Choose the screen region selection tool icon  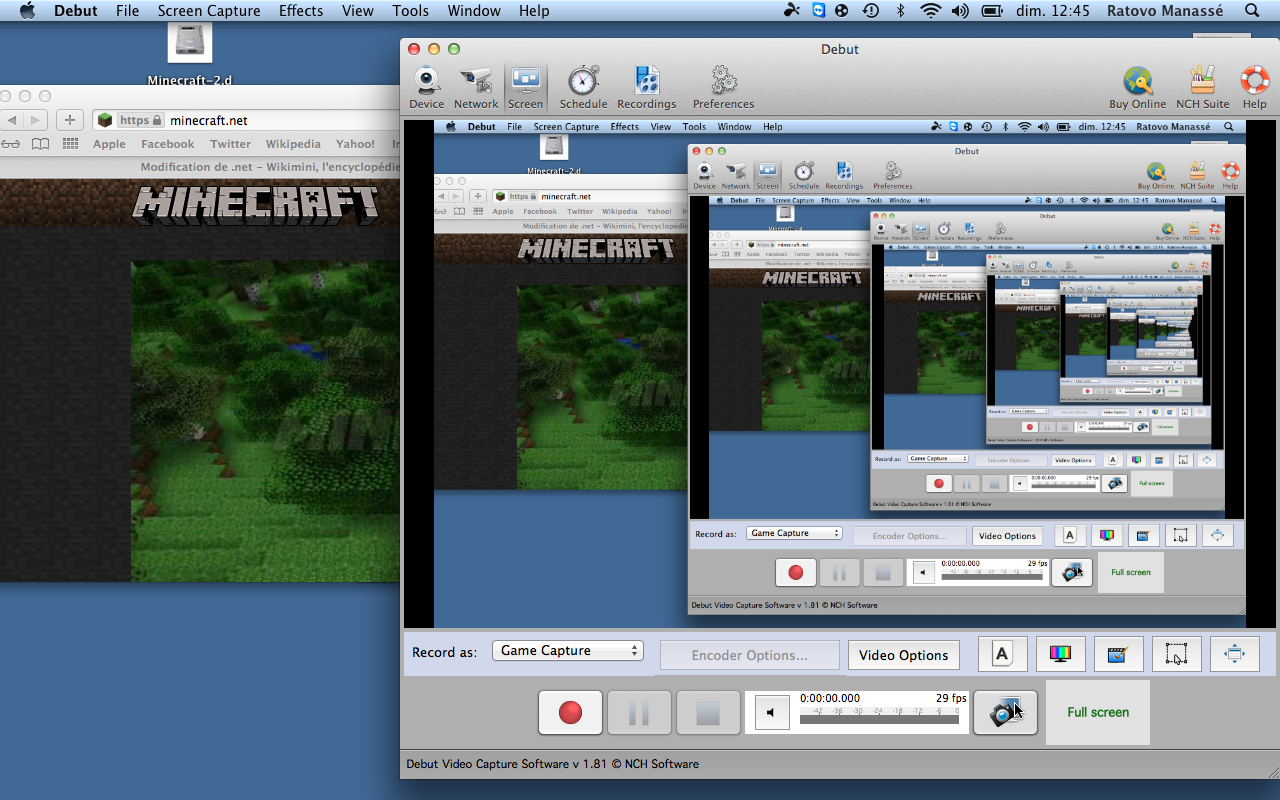(1176, 654)
